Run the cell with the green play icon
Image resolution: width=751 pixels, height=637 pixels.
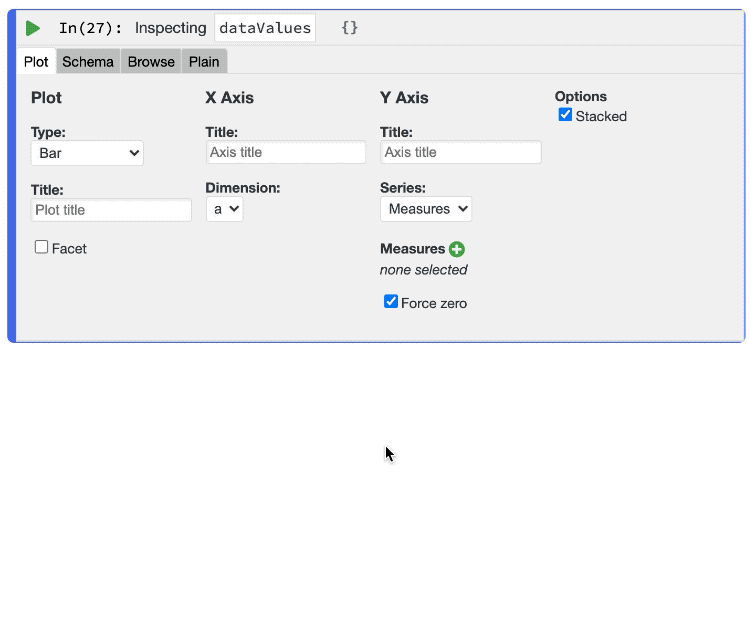pyautogui.click(x=33, y=29)
